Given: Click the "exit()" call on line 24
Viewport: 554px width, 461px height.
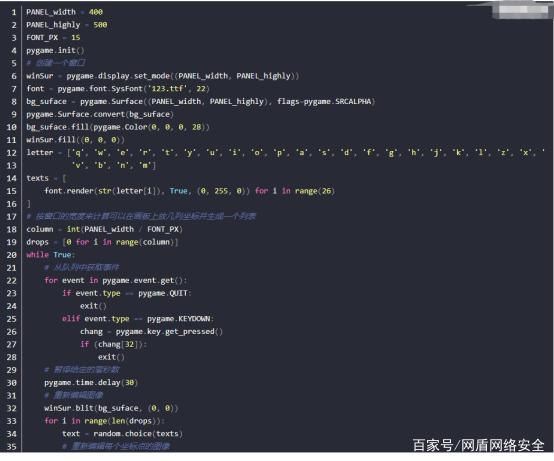Looking at the screenshot, I should click(x=93, y=306).
